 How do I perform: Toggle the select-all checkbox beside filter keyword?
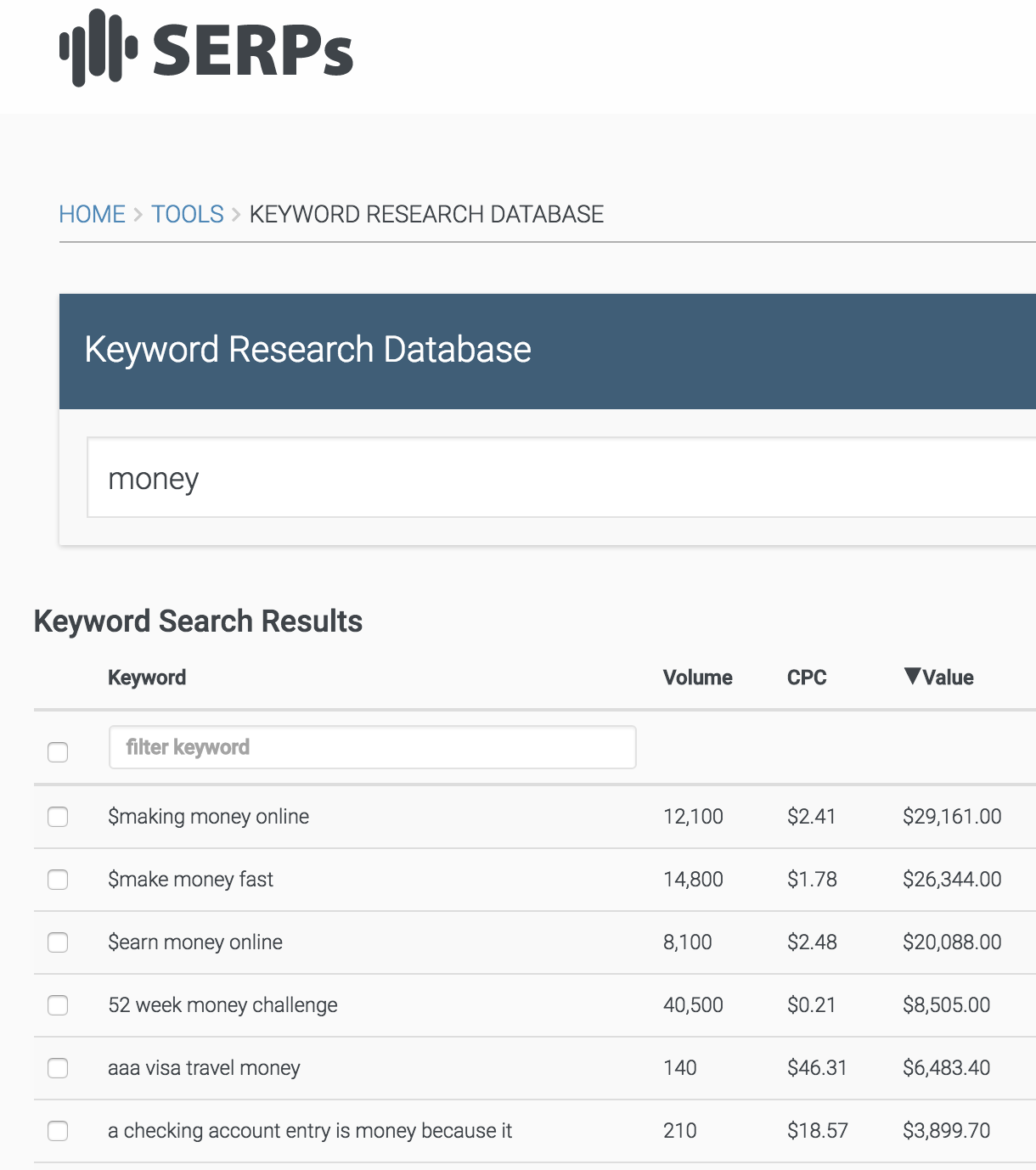pyautogui.click(x=58, y=751)
